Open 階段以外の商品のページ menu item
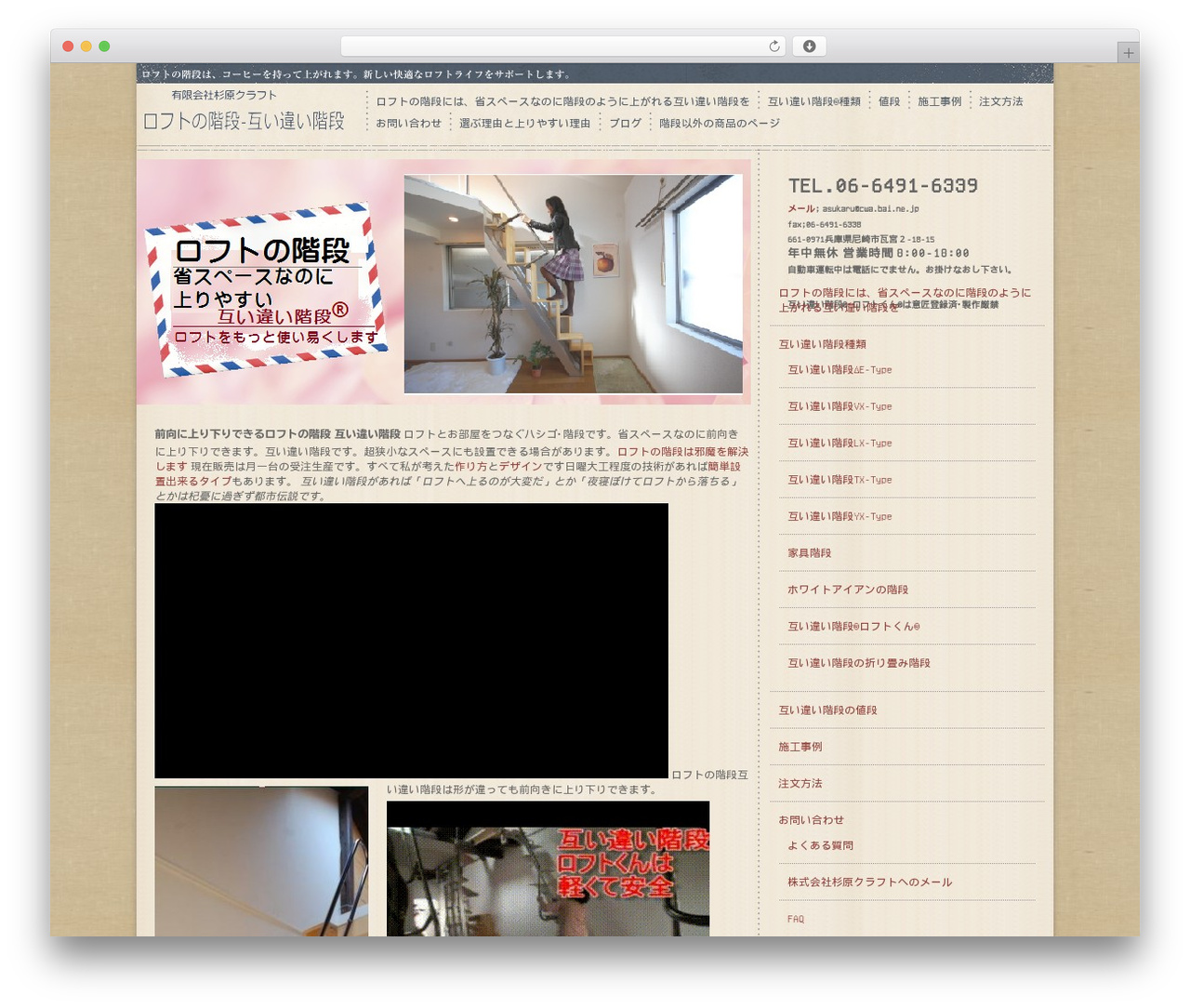This screenshot has width=1190, height=1008. pyautogui.click(x=720, y=123)
